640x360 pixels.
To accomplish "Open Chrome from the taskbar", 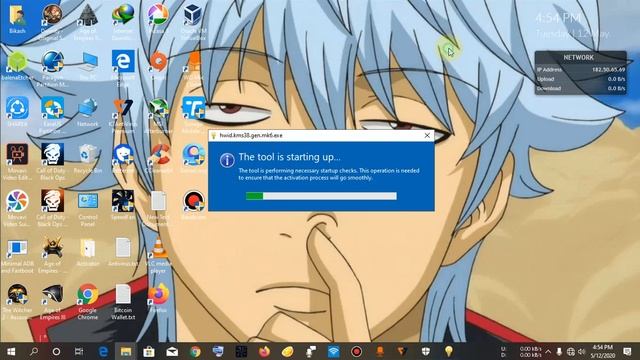I will (x=195, y=351).
